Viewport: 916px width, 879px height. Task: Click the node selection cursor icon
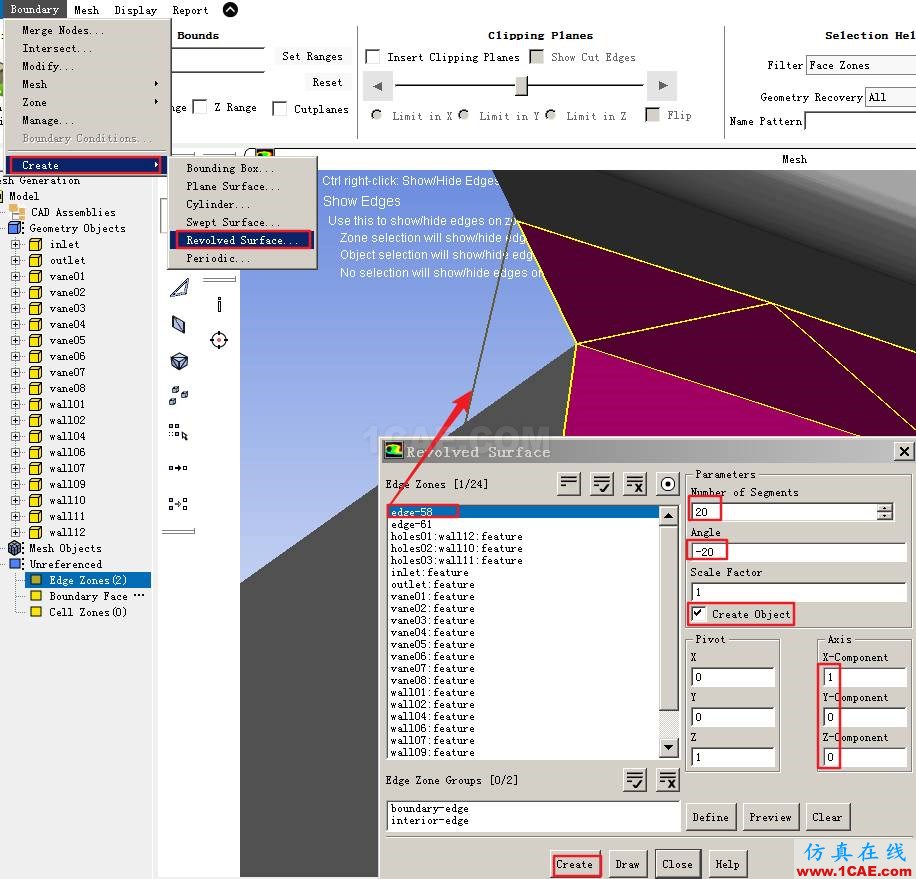[x=178, y=432]
